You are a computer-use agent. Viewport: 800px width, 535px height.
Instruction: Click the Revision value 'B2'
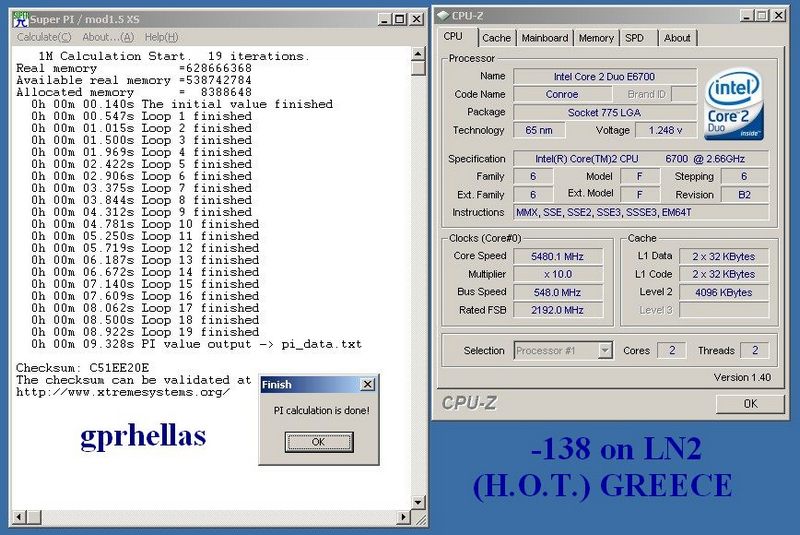point(744,195)
